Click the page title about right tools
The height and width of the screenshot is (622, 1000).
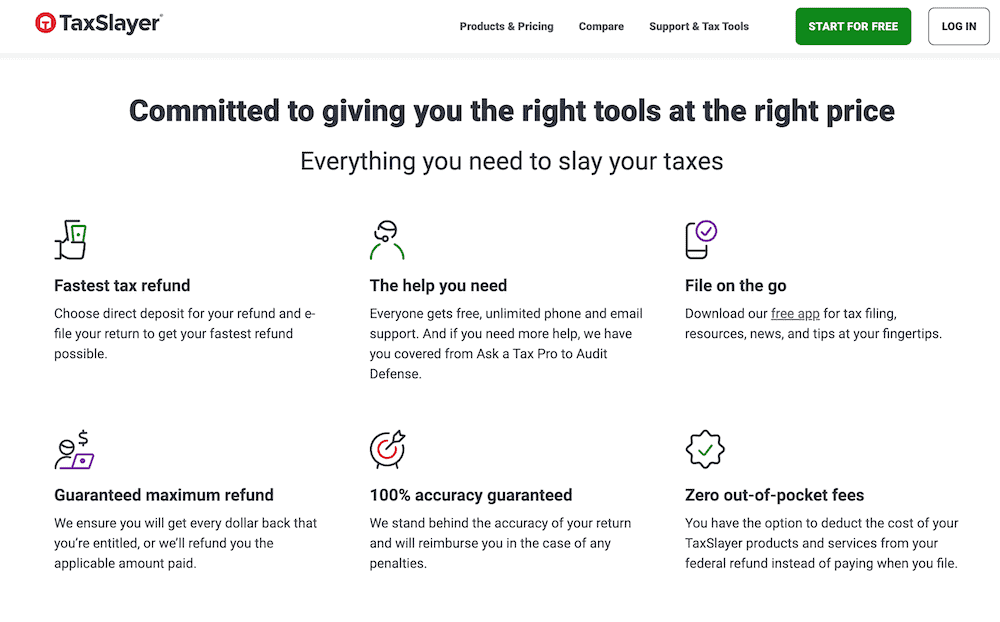point(510,111)
